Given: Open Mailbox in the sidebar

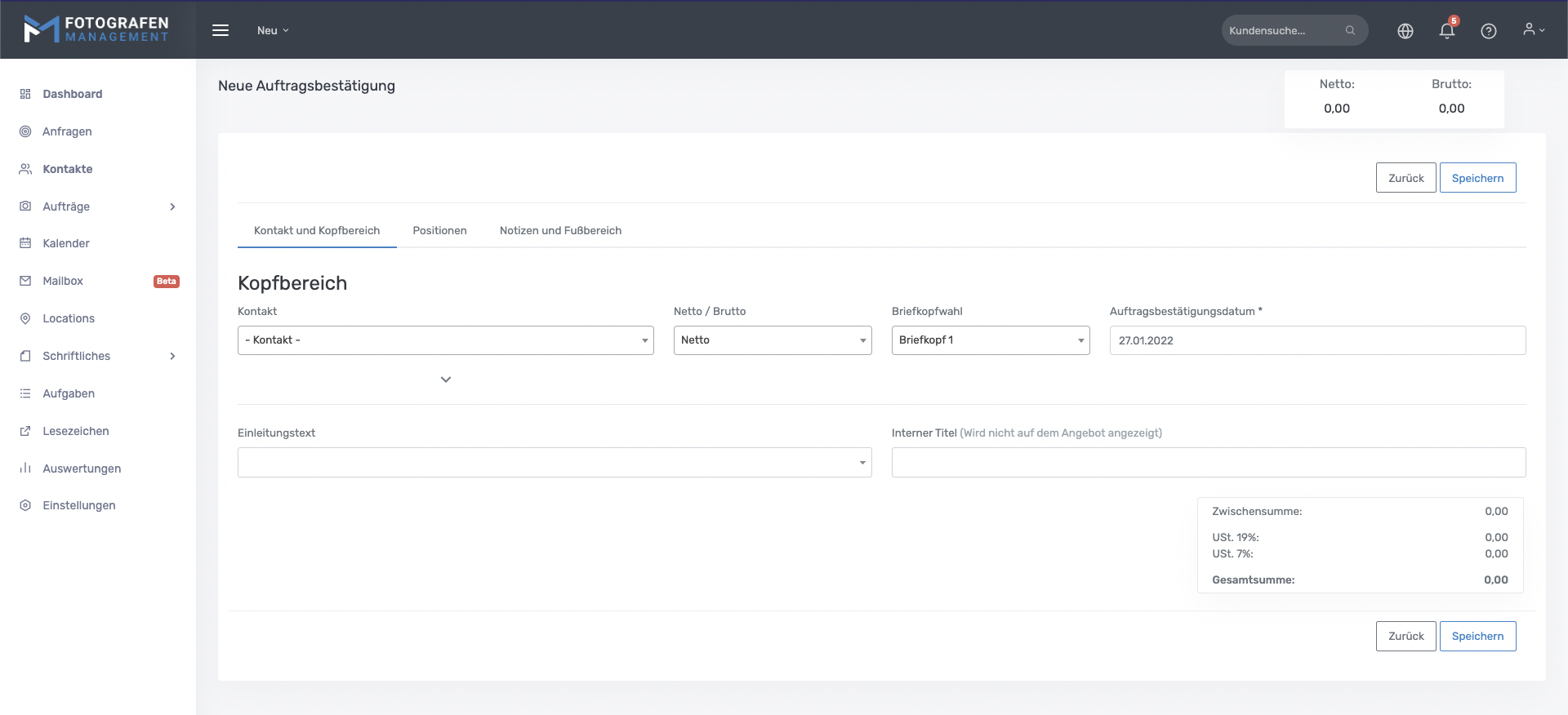Looking at the screenshot, I should [63, 281].
